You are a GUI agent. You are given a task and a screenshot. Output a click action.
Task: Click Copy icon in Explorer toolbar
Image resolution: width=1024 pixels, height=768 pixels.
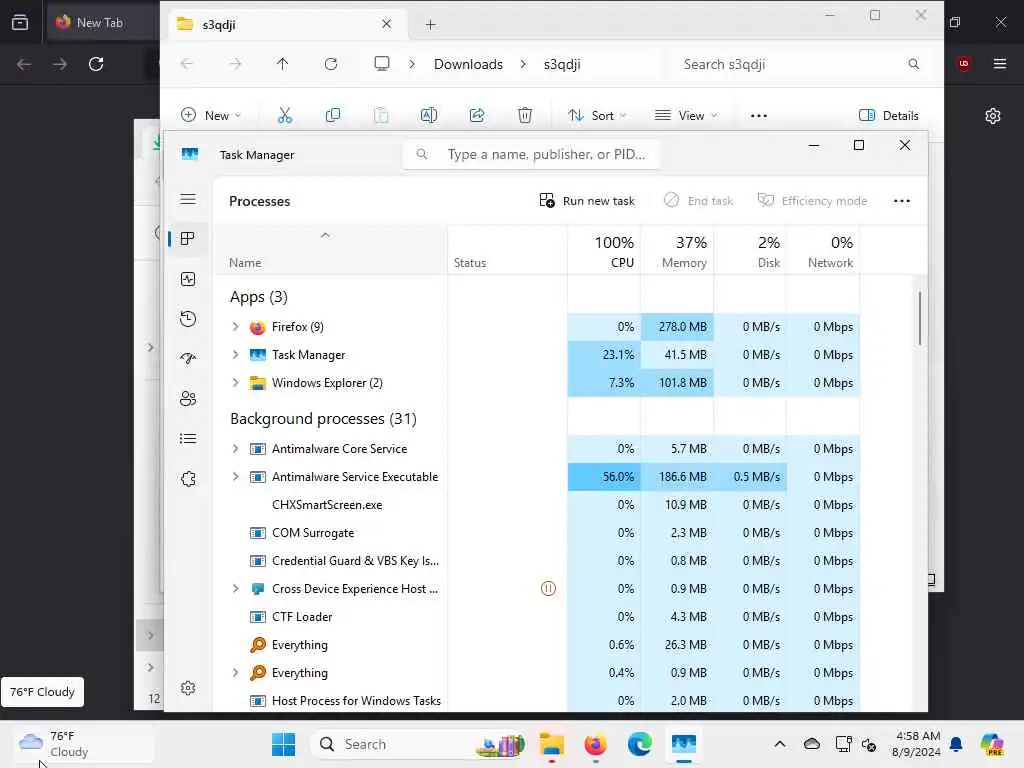click(x=332, y=116)
